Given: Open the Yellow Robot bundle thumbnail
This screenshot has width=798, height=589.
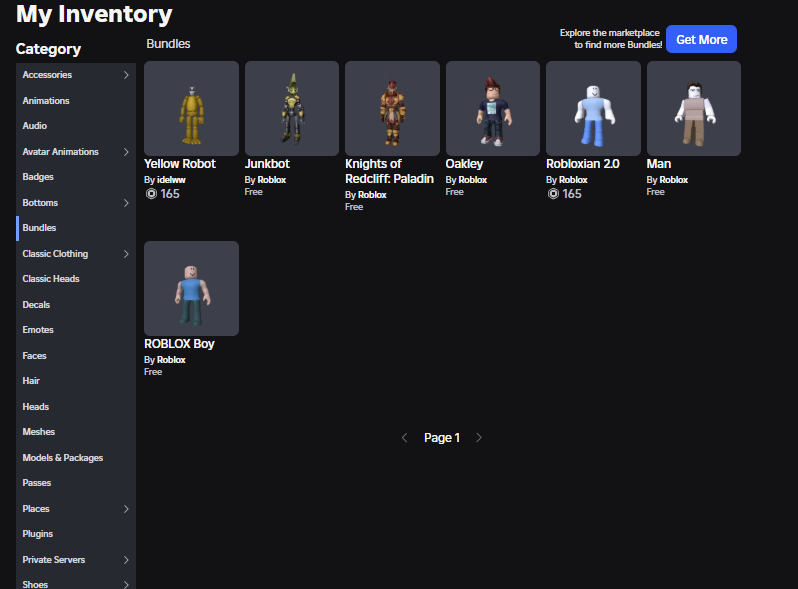Looking at the screenshot, I should pyautogui.click(x=191, y=108).
